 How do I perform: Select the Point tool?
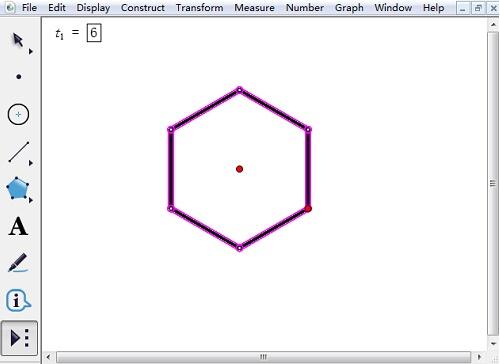19,77
